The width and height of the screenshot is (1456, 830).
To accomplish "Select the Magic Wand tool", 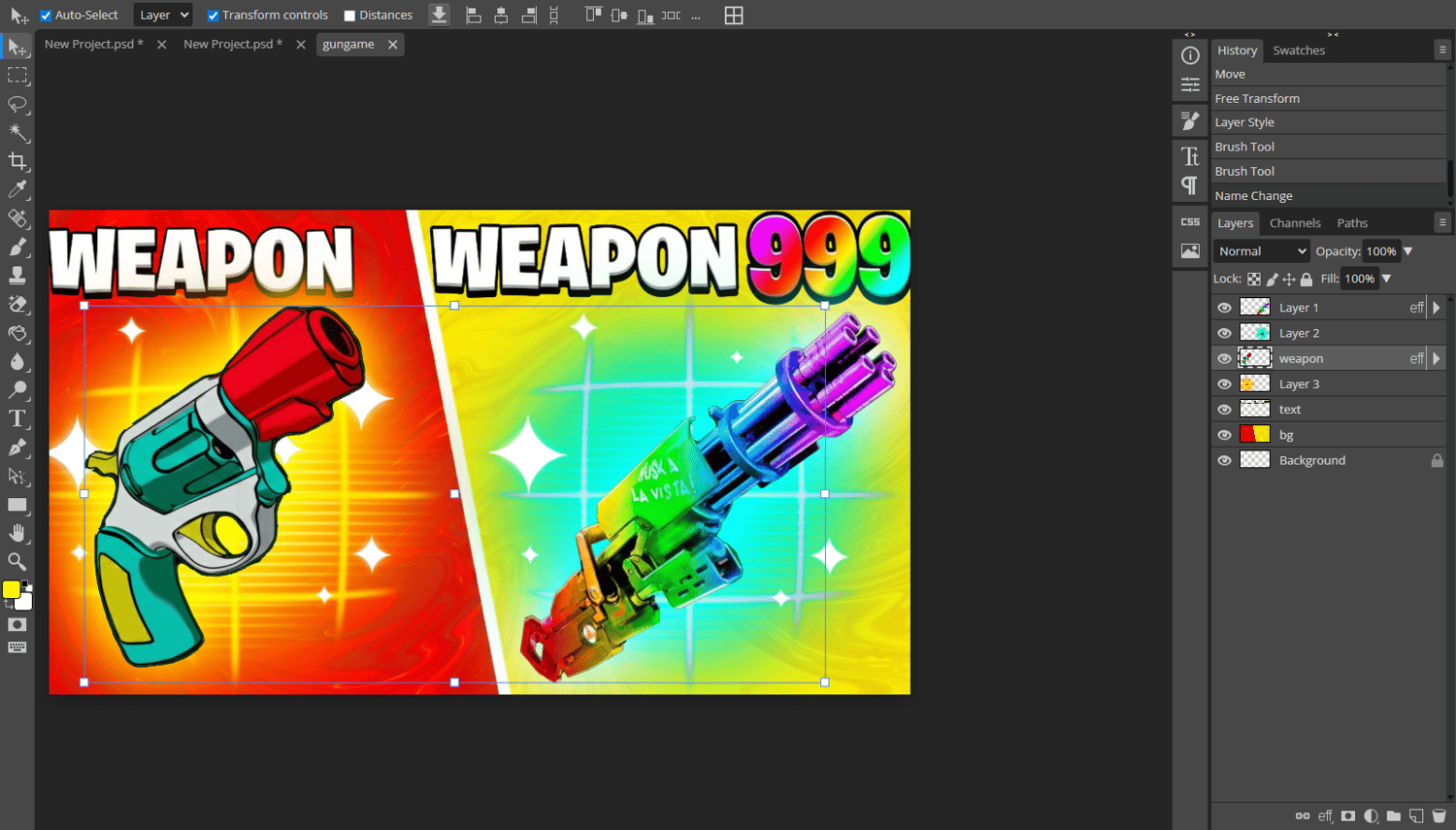I will tap(17, 132).
